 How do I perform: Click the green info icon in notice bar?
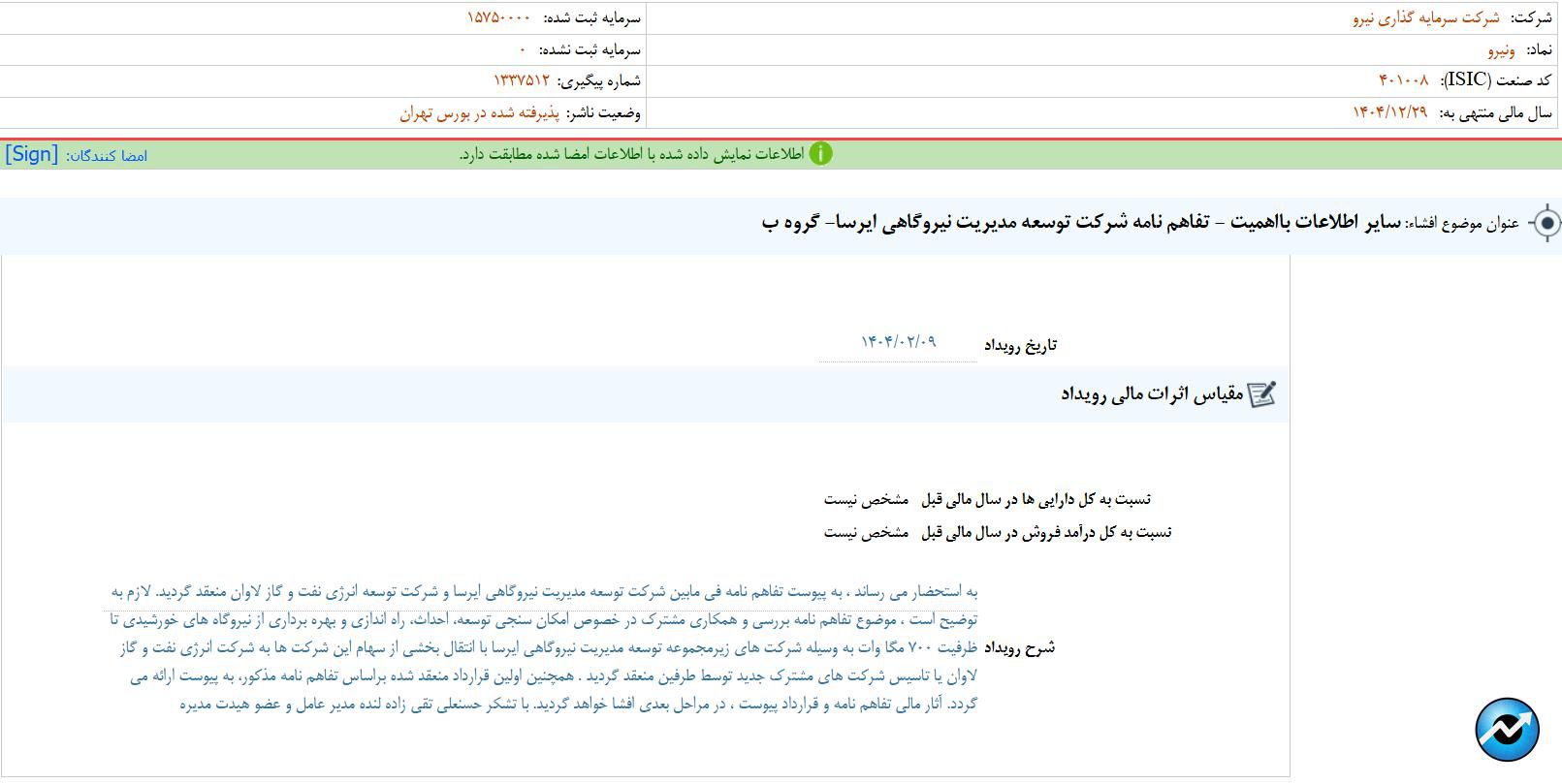(x=820, y=154)
